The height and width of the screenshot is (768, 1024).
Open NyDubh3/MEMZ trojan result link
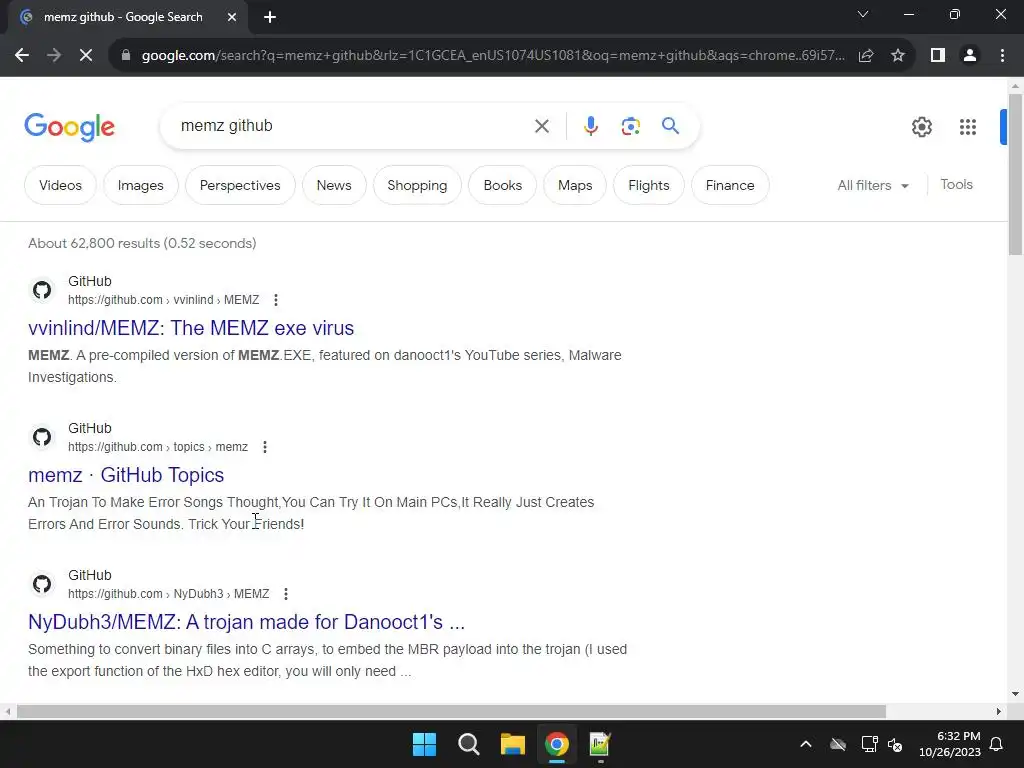[x=246, y=622]
